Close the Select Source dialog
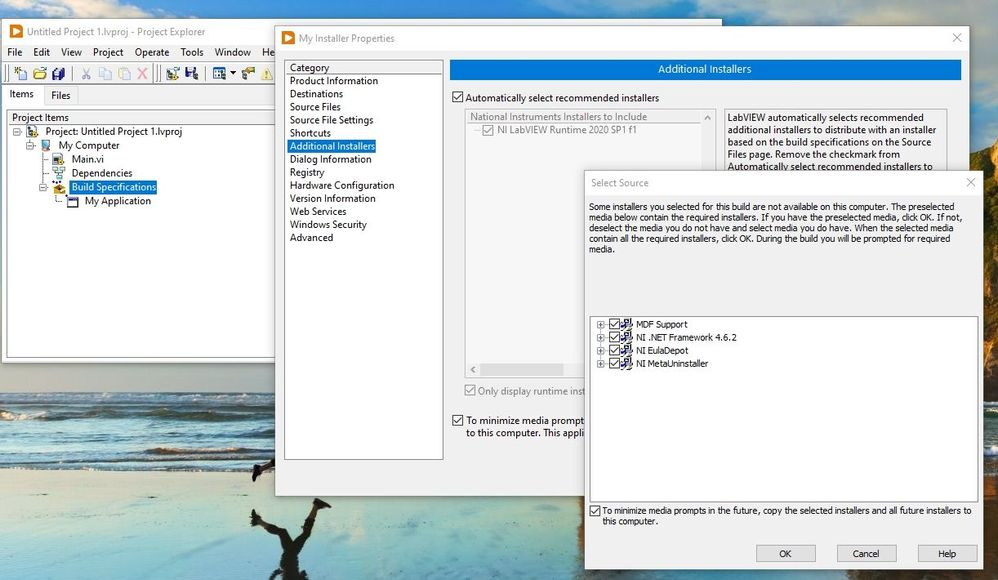Viewport: 998px width, 580px height. click(971, 183)
